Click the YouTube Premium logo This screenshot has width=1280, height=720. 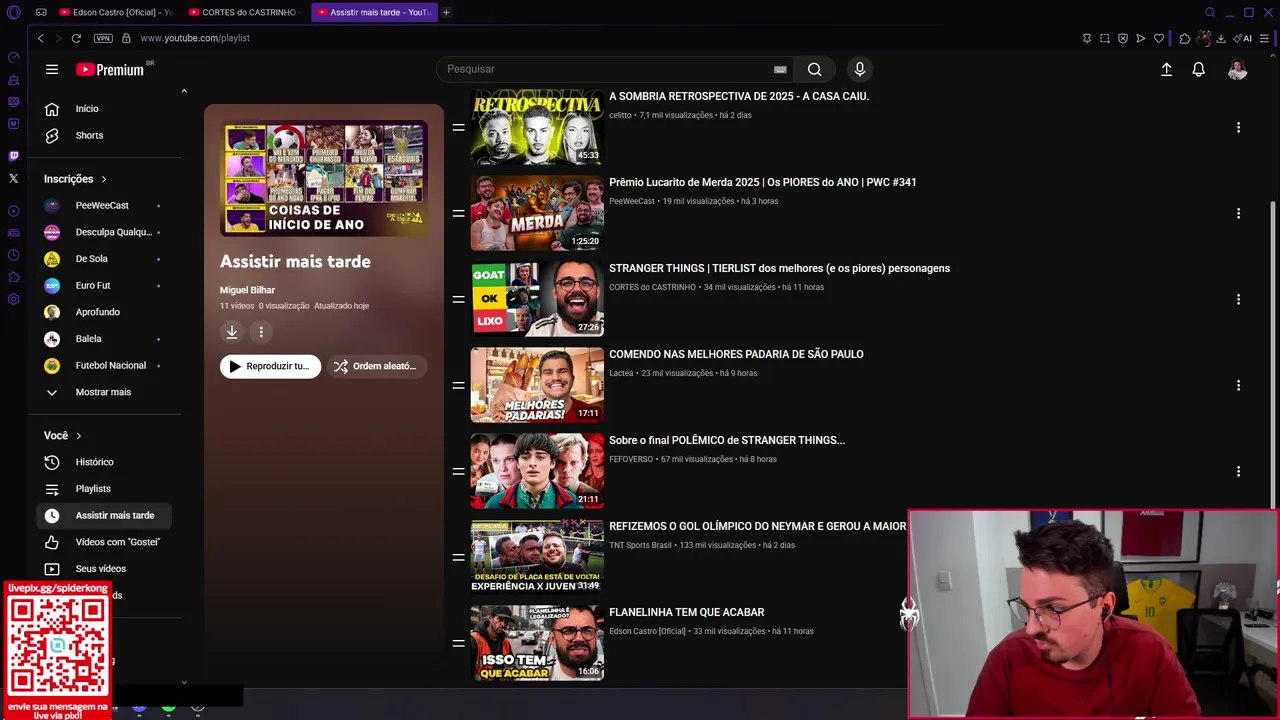[112, 69]
